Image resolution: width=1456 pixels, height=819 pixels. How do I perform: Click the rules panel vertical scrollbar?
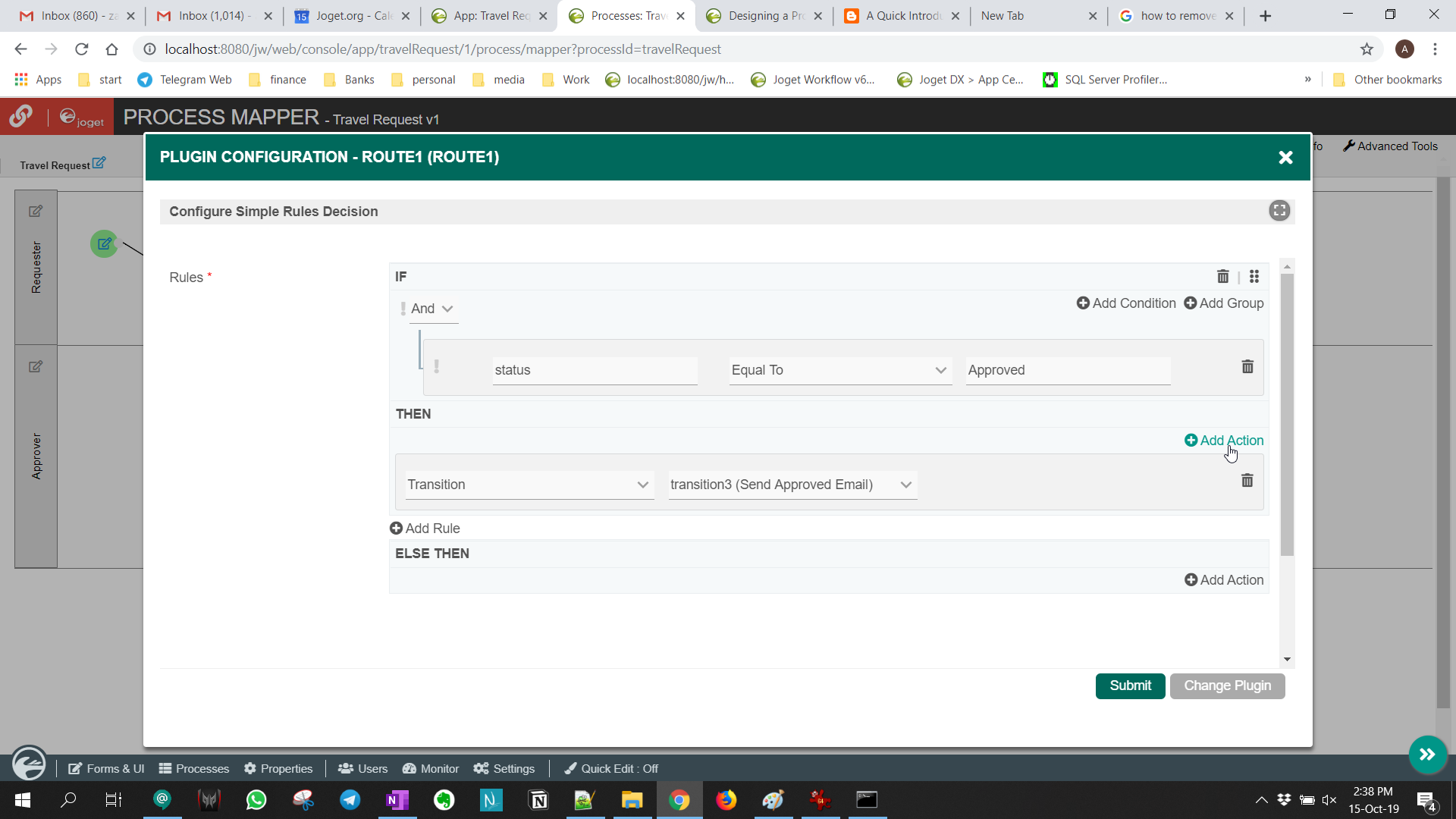1287,413
